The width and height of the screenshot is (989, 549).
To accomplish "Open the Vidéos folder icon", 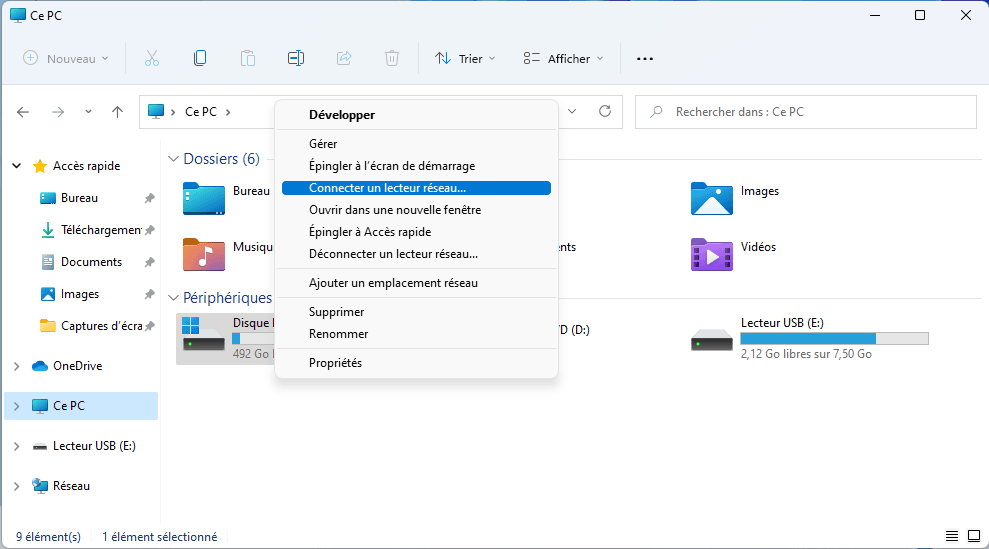I will (711, 254).
